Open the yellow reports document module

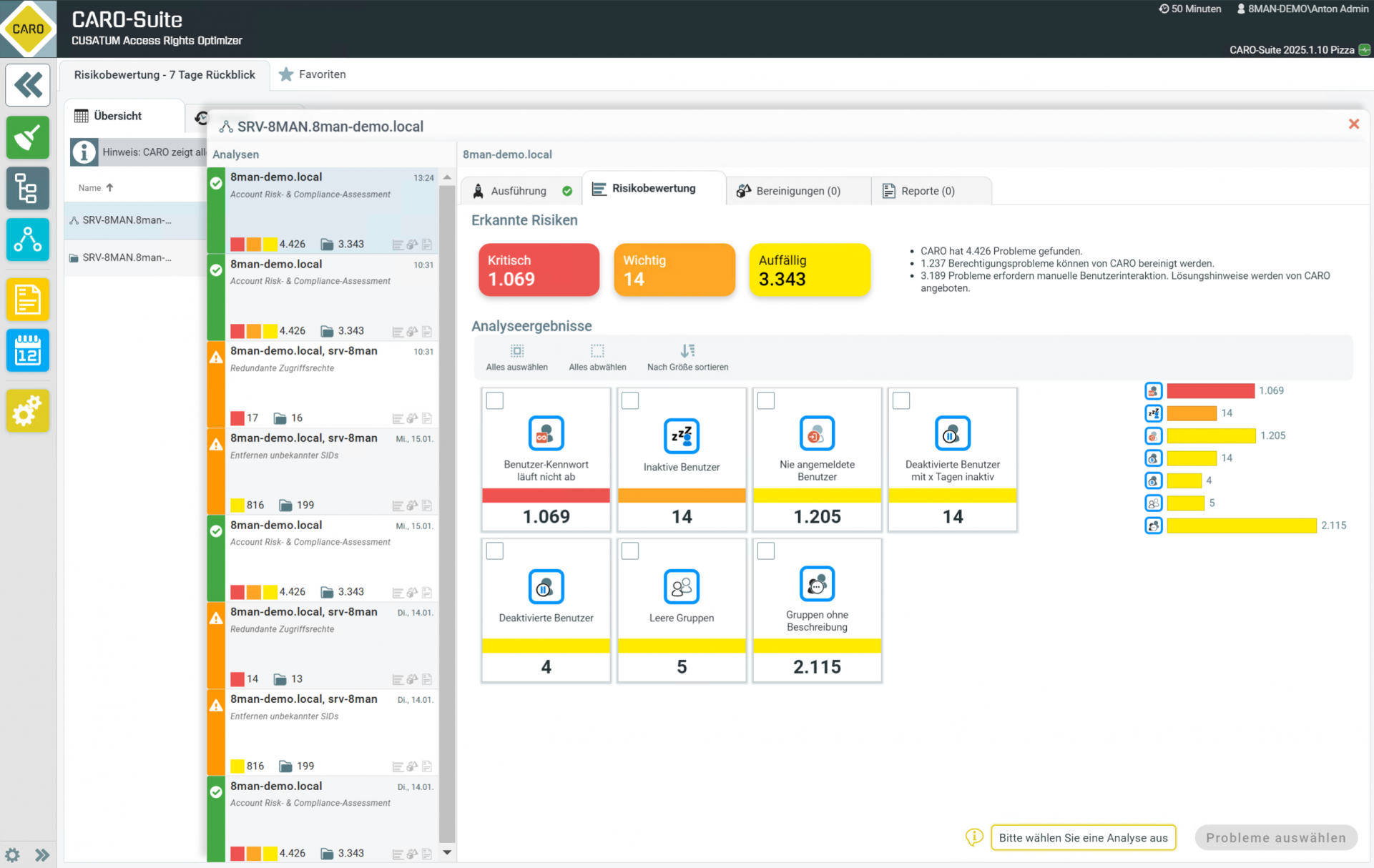28,299
